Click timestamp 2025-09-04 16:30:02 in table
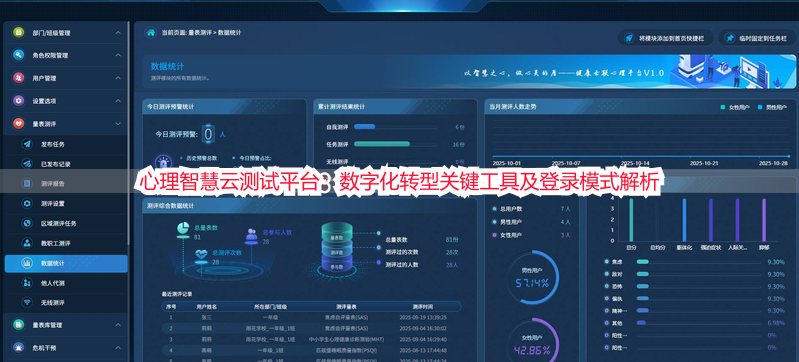This screenshot has width=799, height=362. point(423,328)
